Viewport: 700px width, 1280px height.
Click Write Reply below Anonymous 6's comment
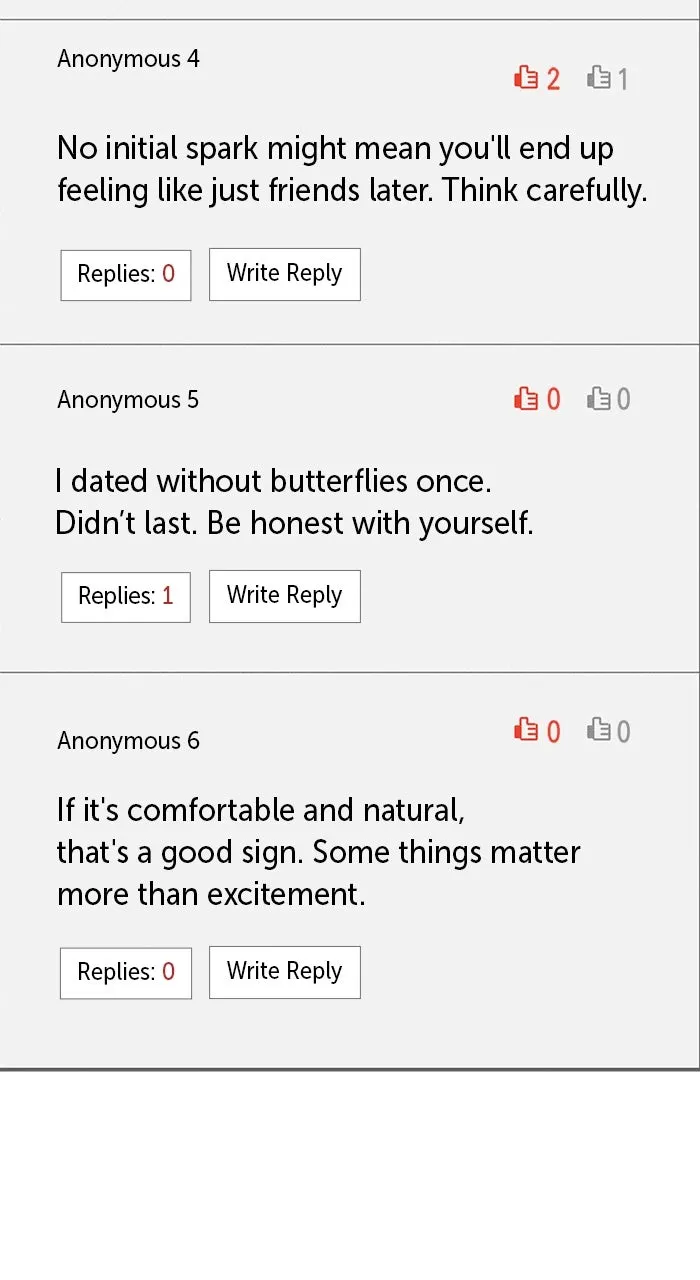click(285, 972)
